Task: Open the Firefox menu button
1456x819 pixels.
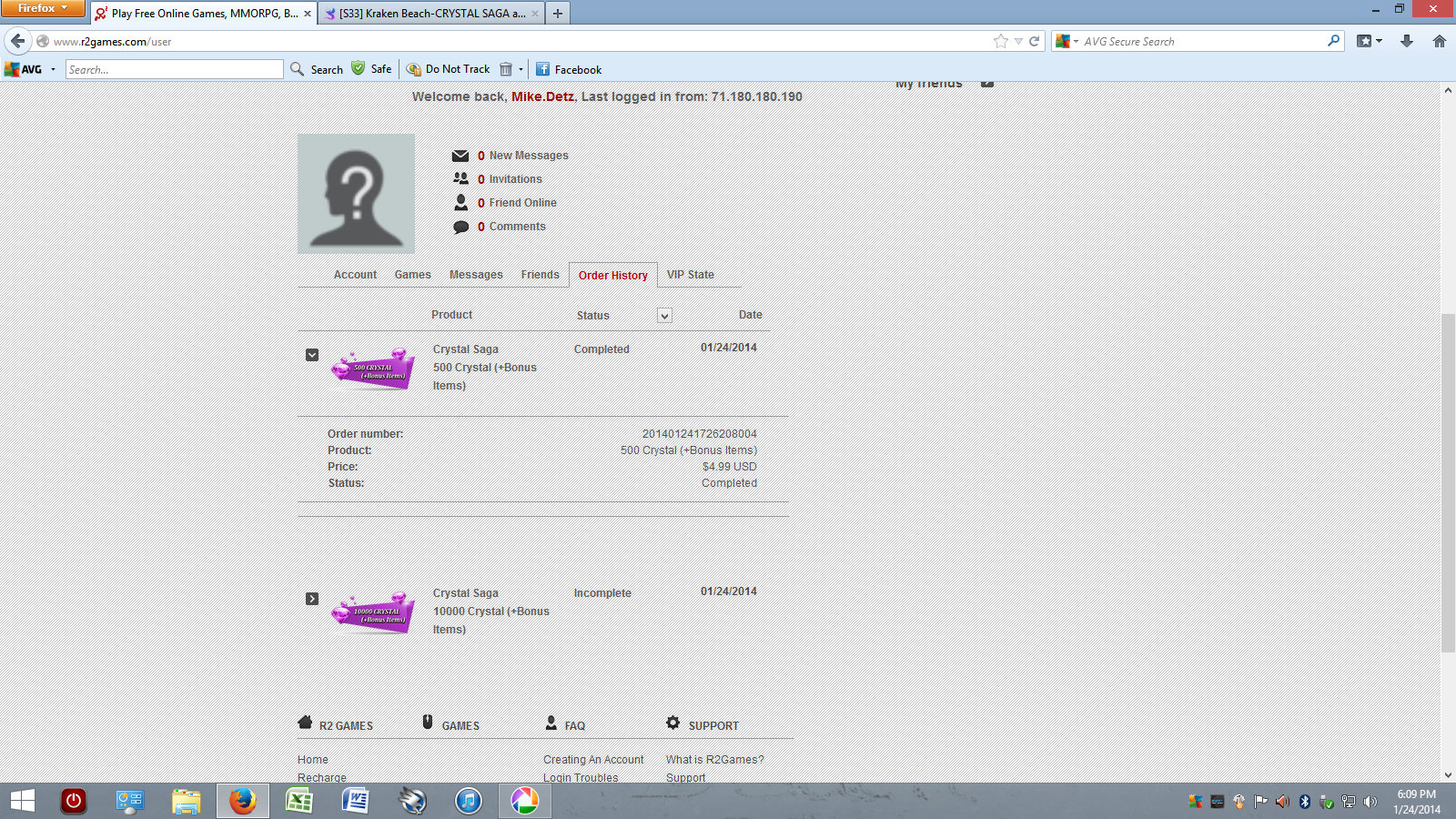Action: 43,8
